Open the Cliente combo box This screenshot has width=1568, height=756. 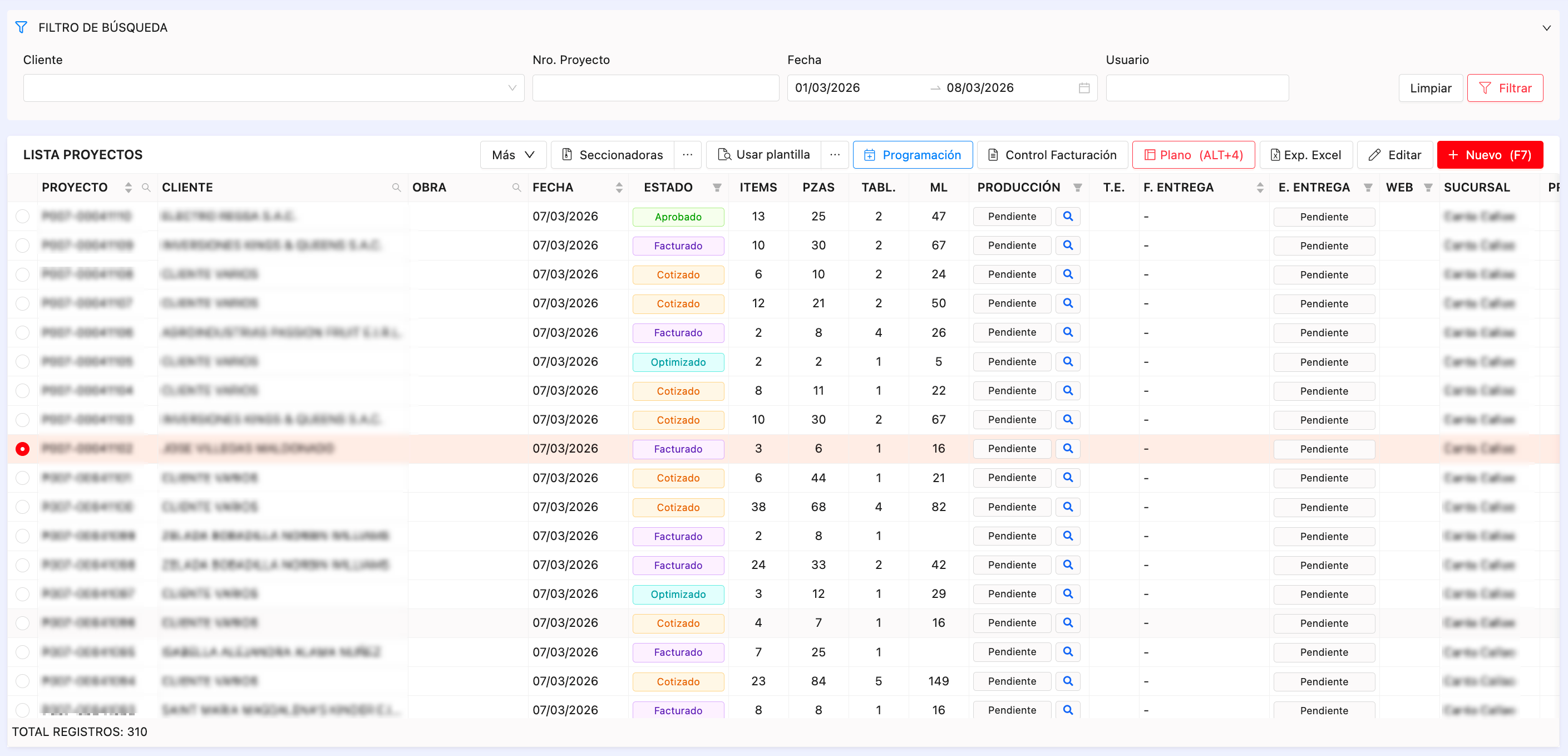pyautogui.click(x=273, y=89)
